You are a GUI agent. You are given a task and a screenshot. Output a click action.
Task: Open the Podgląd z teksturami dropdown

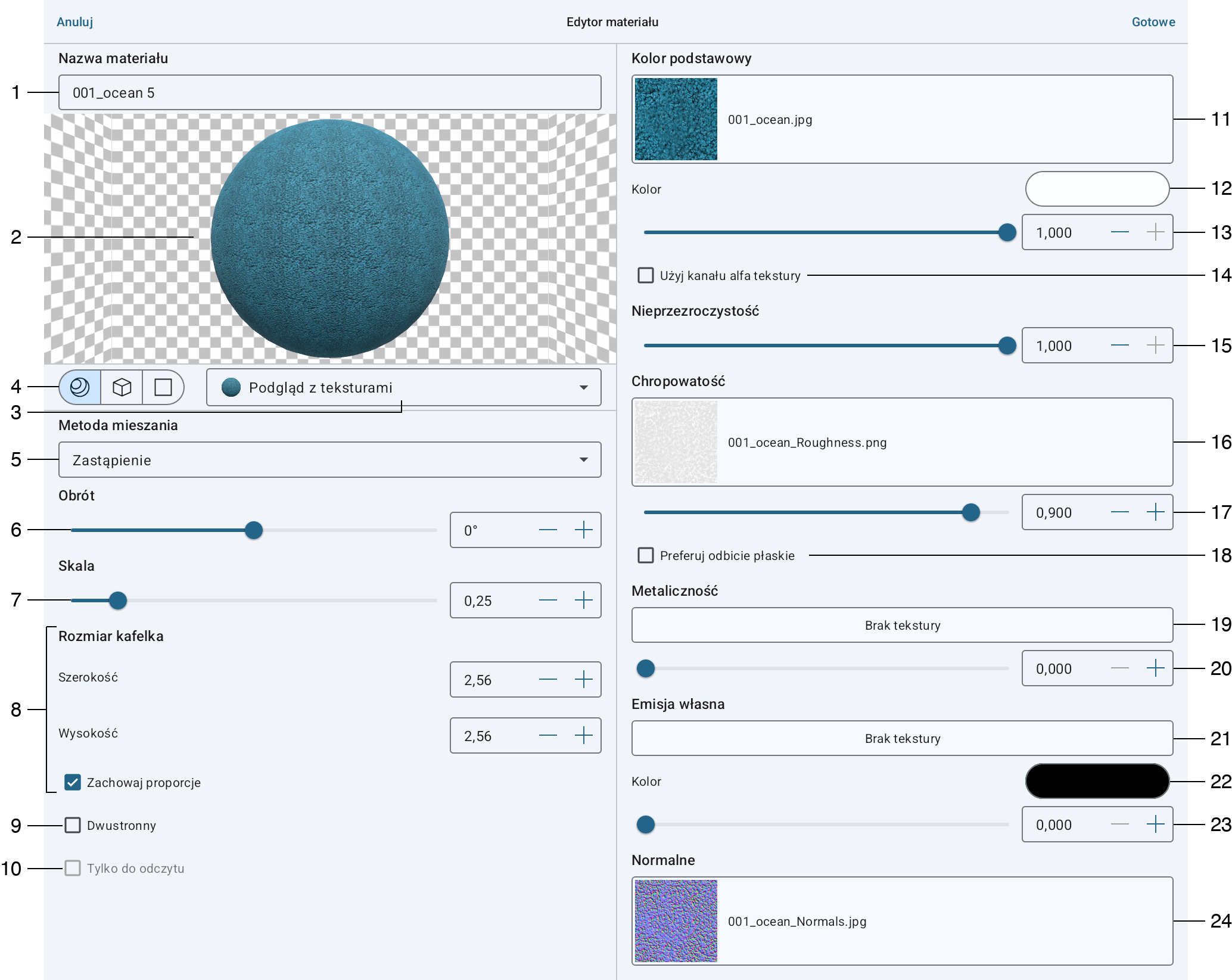click(x=403, y=387)
